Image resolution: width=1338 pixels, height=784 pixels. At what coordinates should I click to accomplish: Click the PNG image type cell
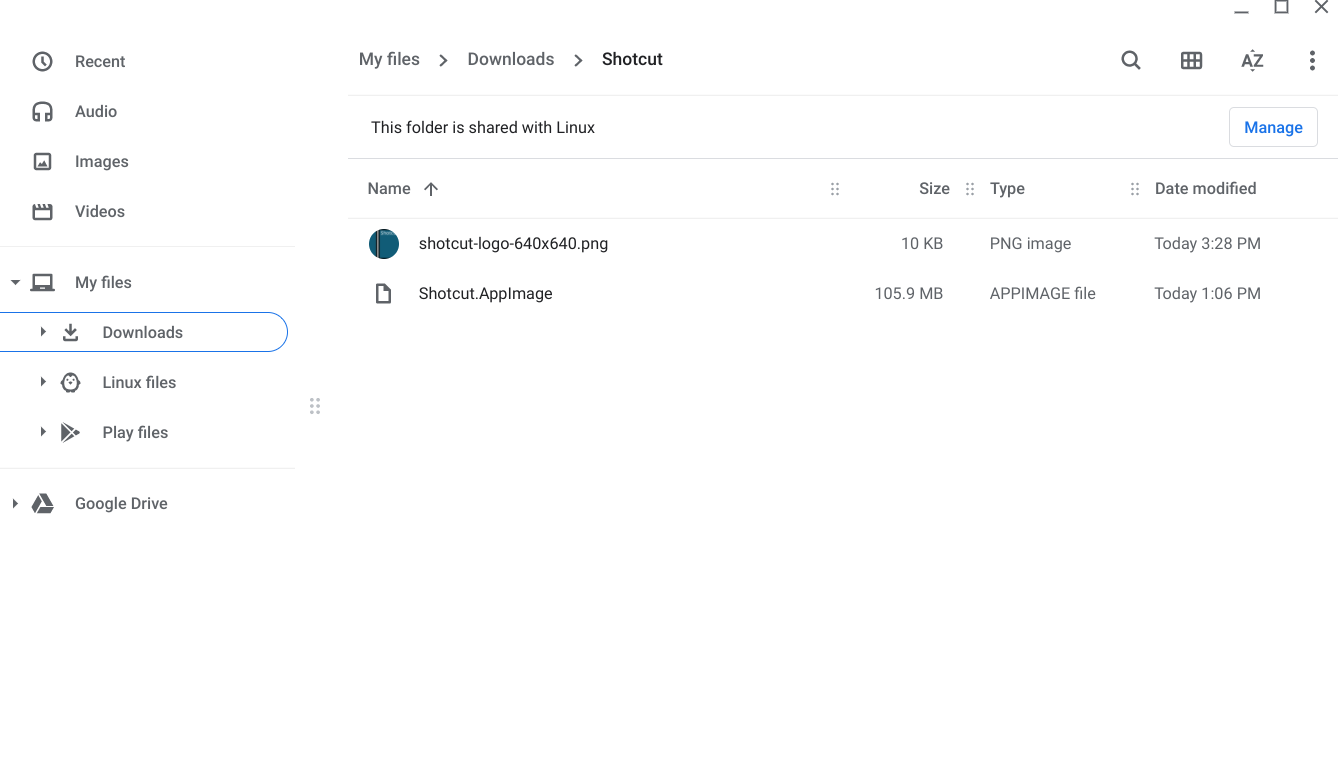(x=1030, y=244)
